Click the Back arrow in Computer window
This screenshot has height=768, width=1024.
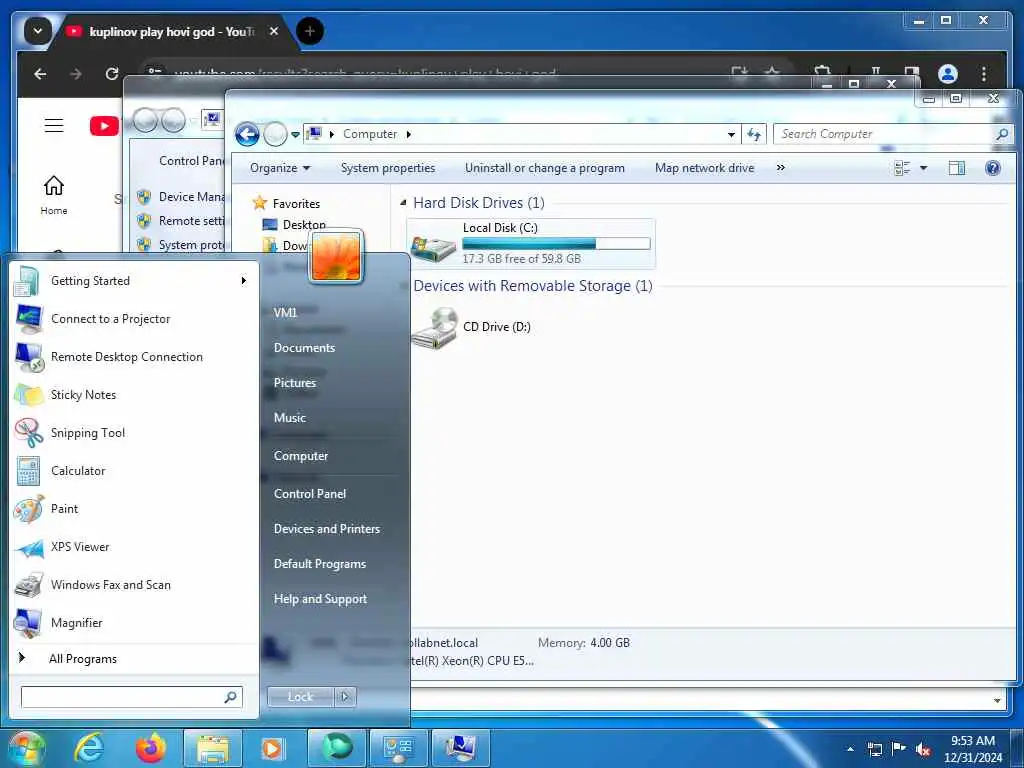click(x=248, y=135)
